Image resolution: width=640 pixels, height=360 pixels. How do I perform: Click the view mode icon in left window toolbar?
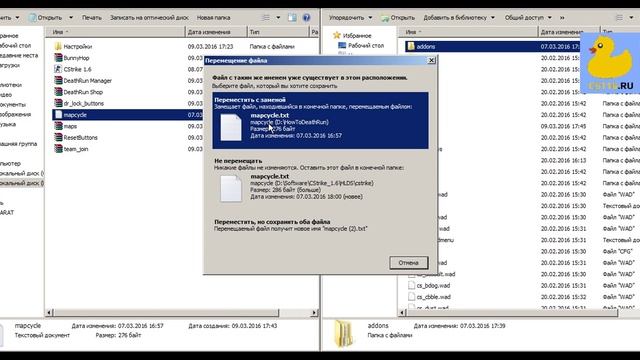tap(266, 18)
